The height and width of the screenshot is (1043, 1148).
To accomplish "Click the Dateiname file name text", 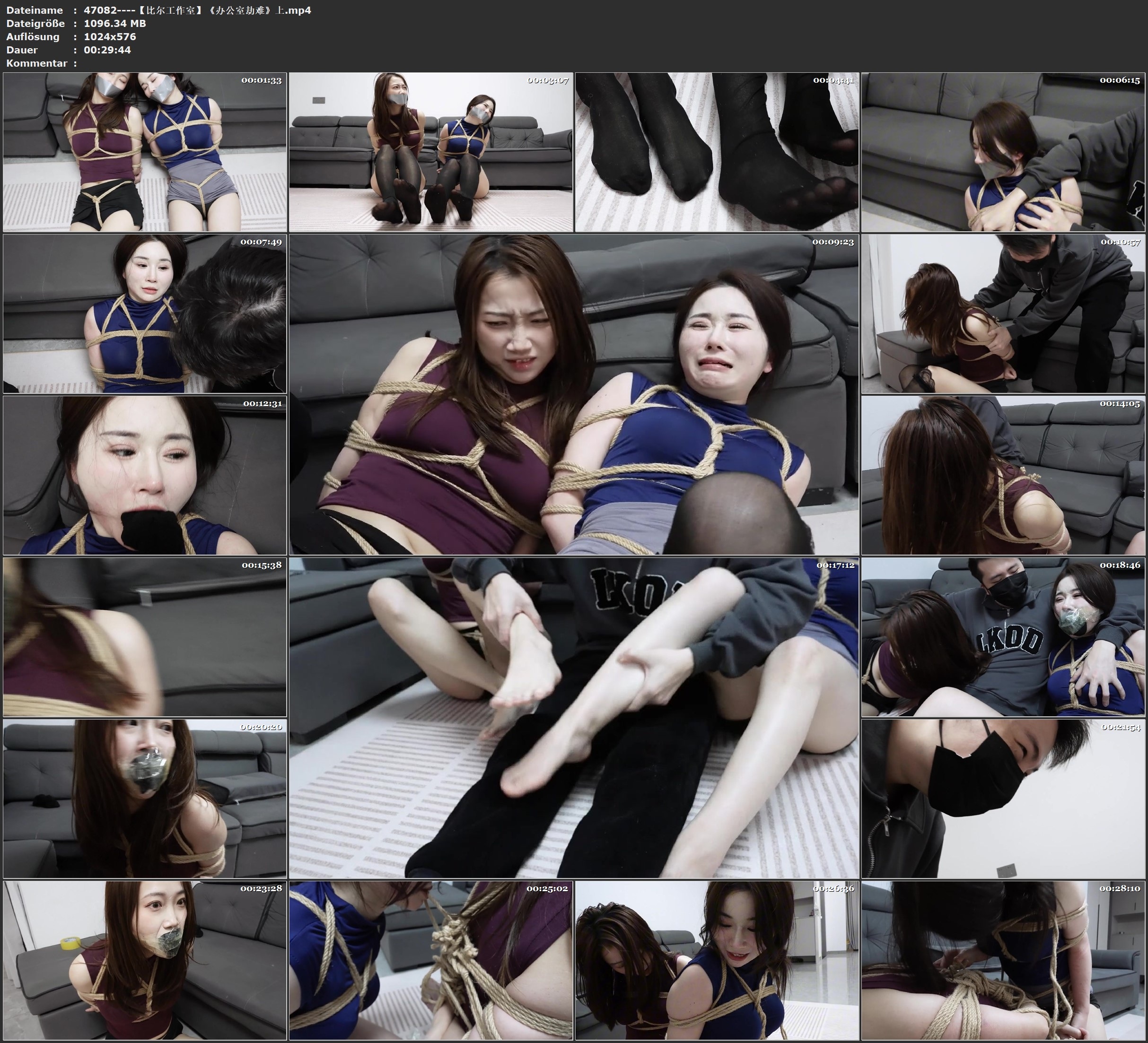I will [x=197, y=10].
